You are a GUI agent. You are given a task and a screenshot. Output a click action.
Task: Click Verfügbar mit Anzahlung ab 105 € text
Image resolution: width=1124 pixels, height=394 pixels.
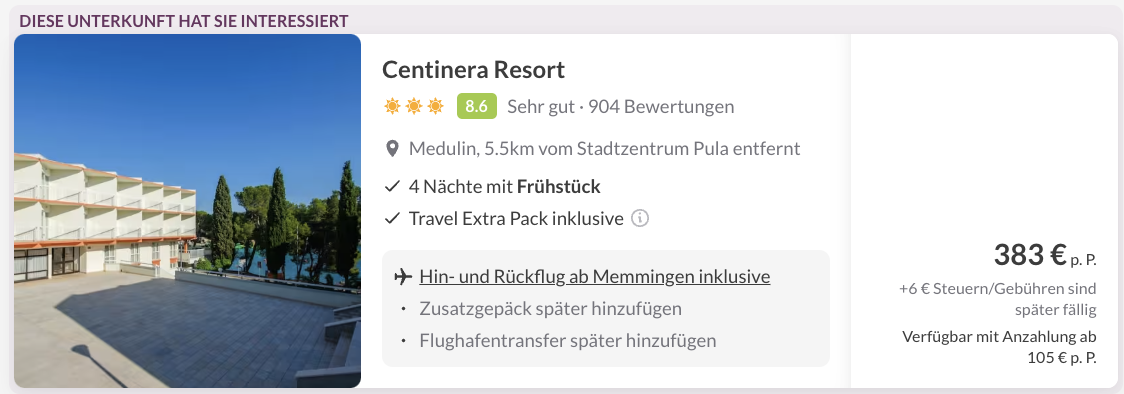click(x=999, y=347)
